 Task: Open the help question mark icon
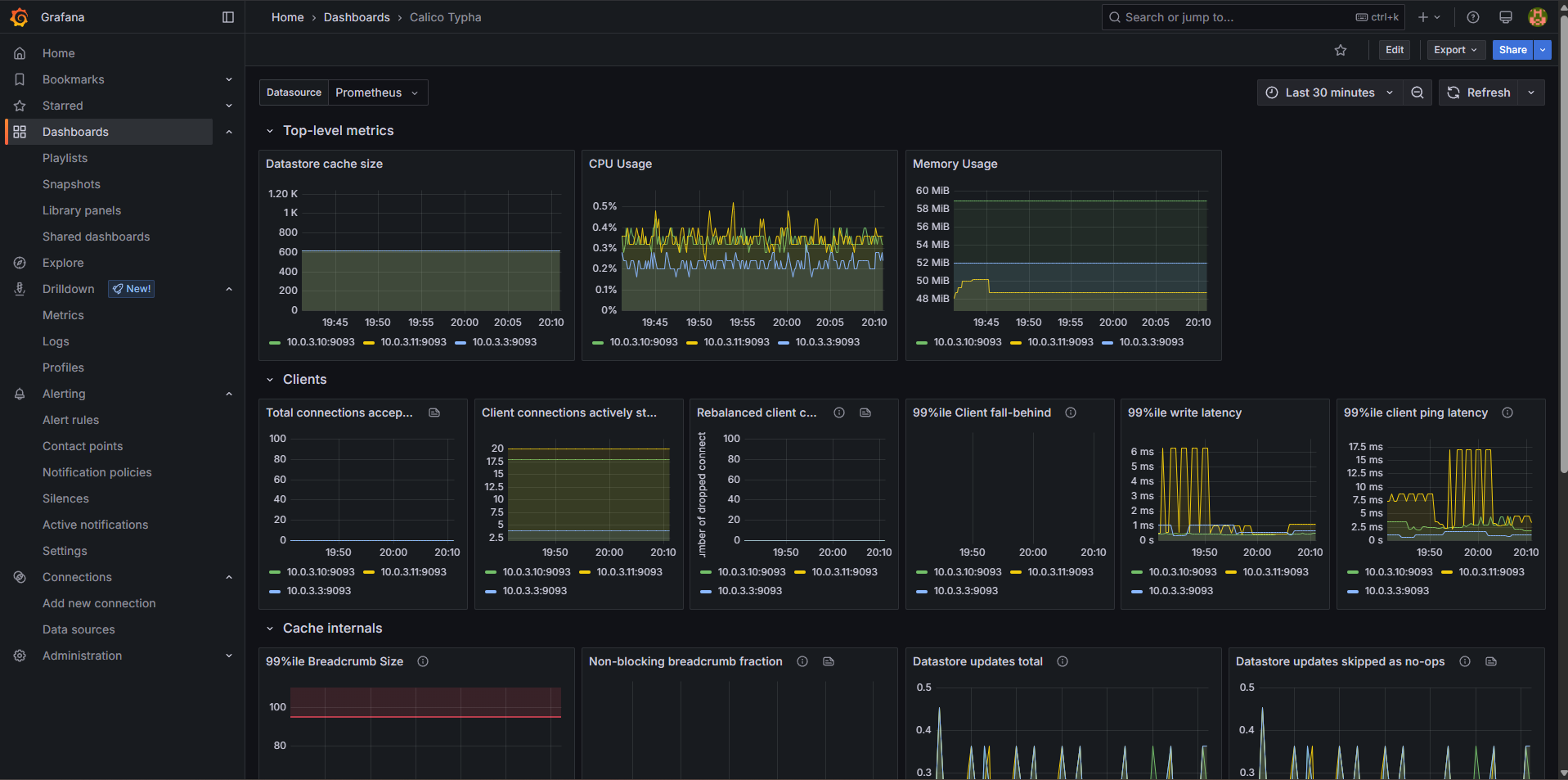1472,17
